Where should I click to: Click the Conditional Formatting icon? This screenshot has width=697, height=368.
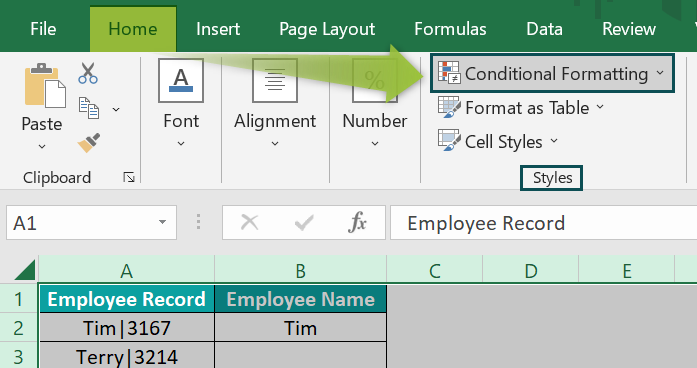(x=449, y=73)
